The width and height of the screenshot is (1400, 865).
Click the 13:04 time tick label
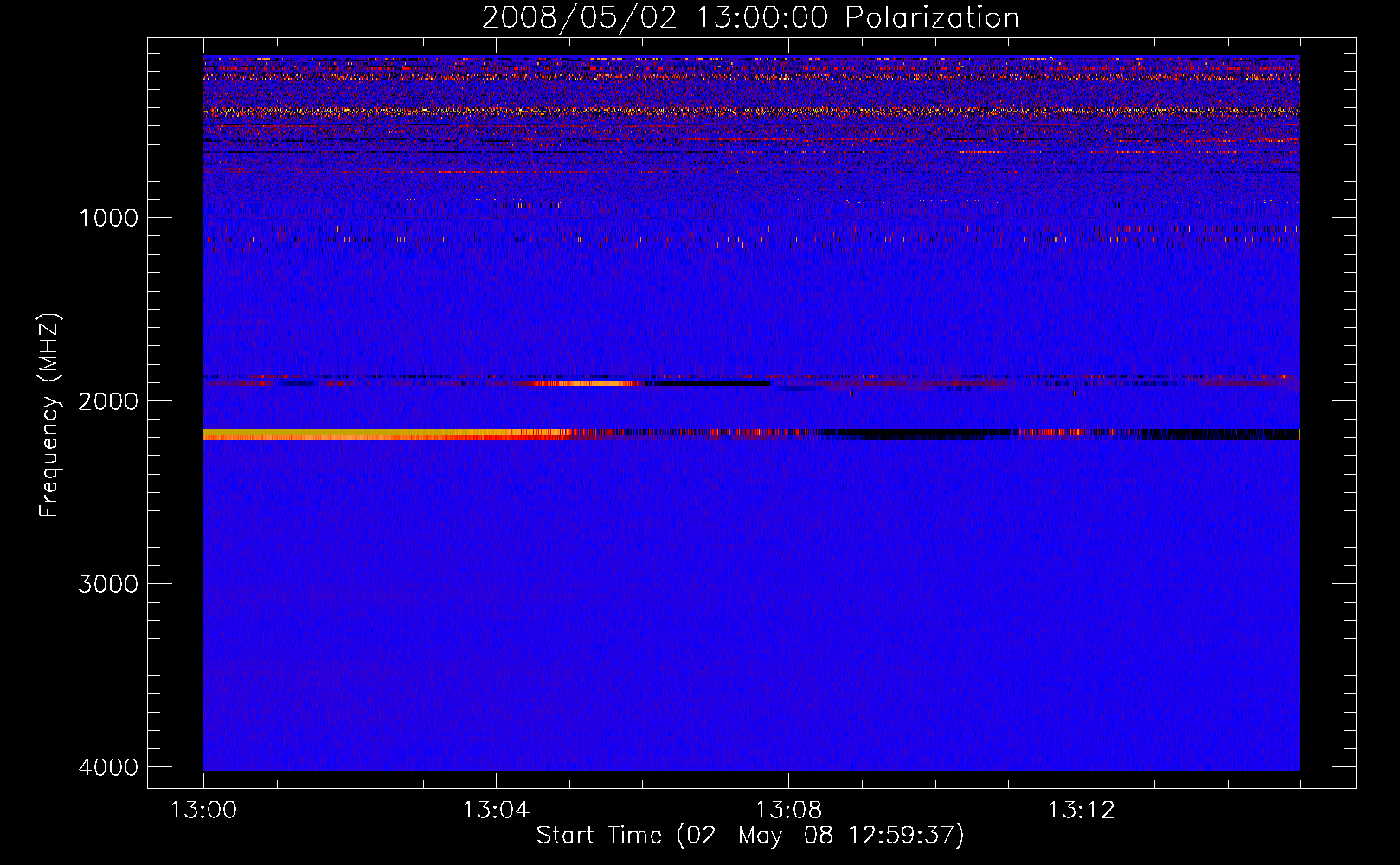click(496, 811)
